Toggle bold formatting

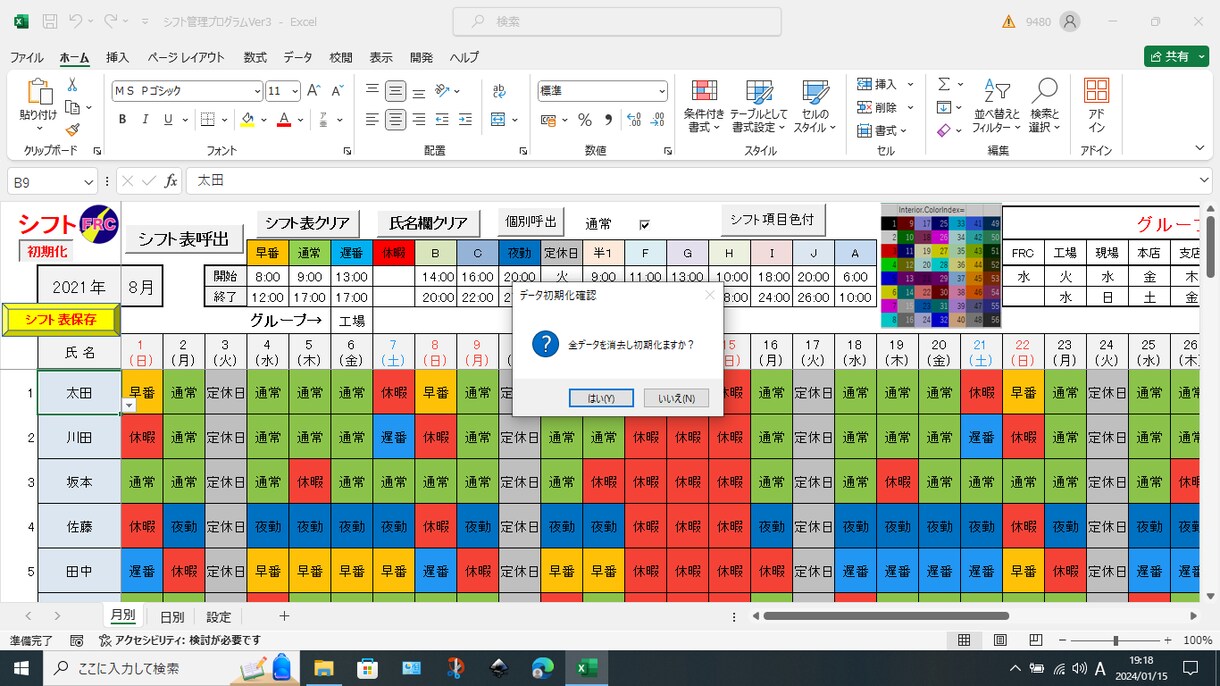(x=122, y=120)
